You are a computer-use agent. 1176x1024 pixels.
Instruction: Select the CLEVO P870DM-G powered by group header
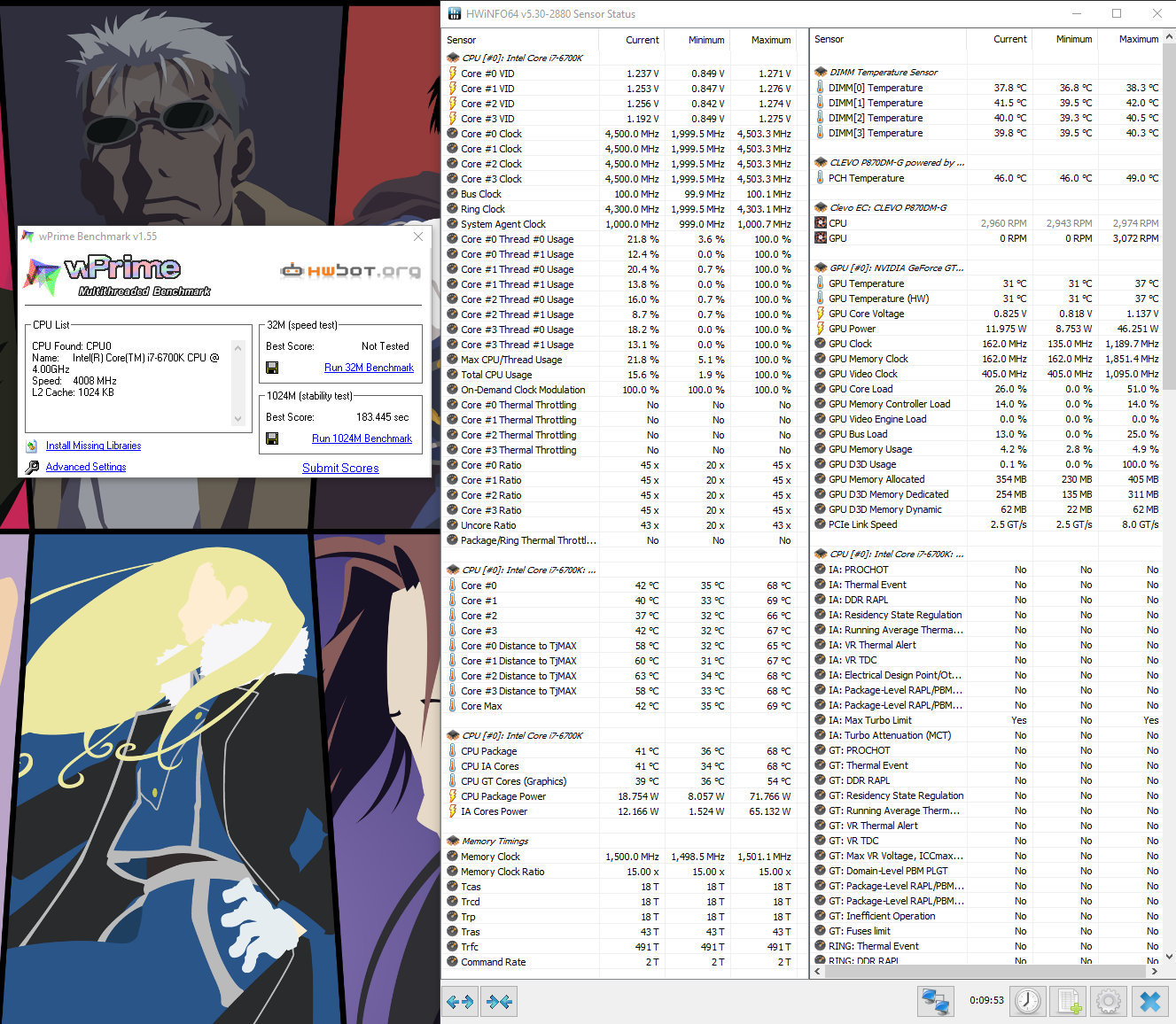[890, 163]
